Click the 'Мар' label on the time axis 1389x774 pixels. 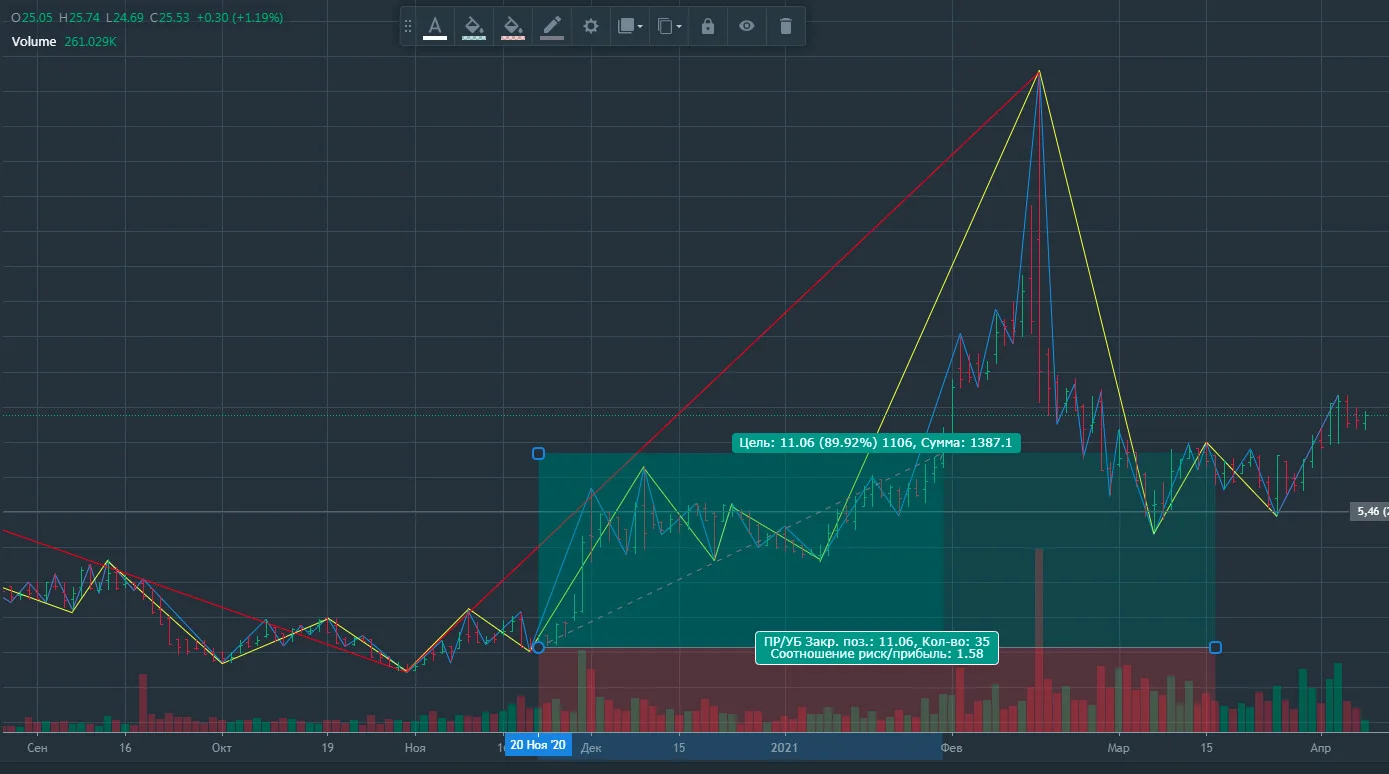coord(1118,747)
